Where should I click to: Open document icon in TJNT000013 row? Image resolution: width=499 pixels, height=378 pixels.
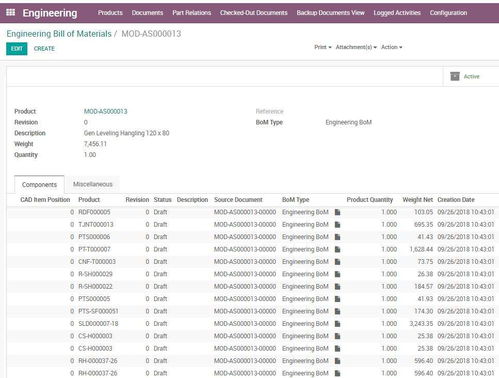pos(337,225)
